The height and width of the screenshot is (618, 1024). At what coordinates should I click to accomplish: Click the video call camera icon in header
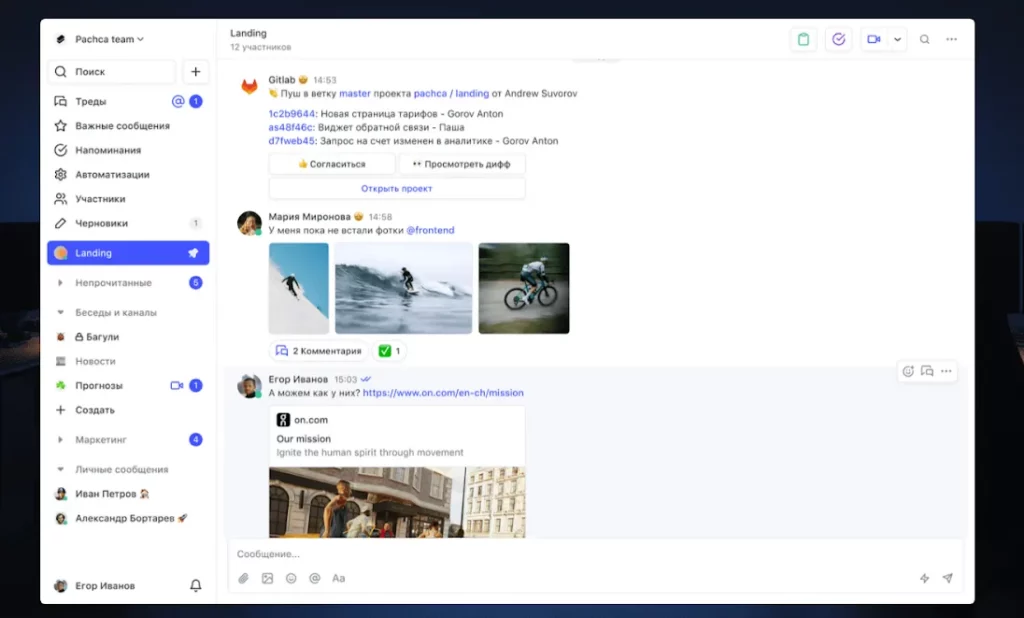coord(873,39)
